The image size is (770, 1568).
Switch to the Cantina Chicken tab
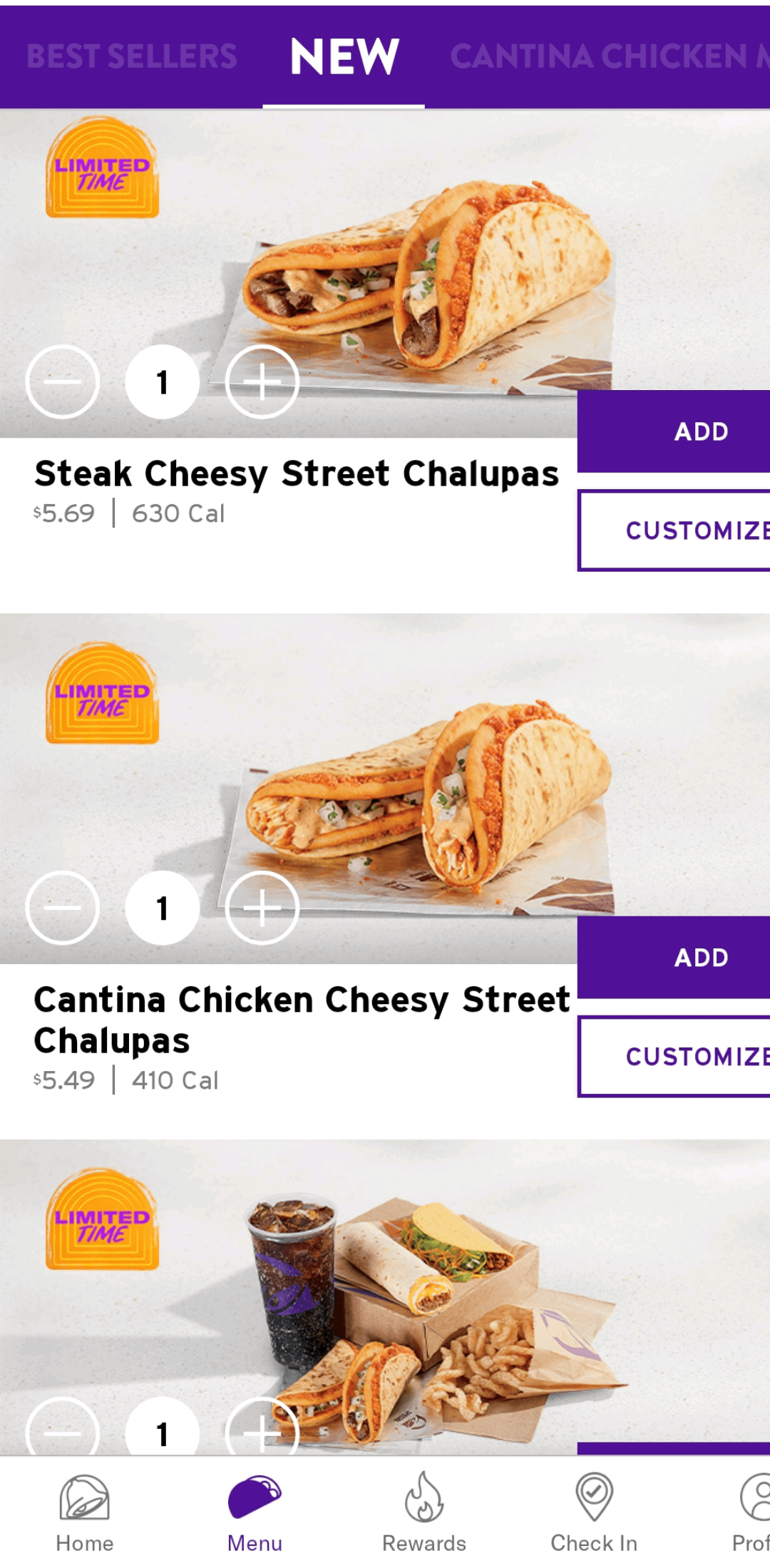(x=606, y=56)
